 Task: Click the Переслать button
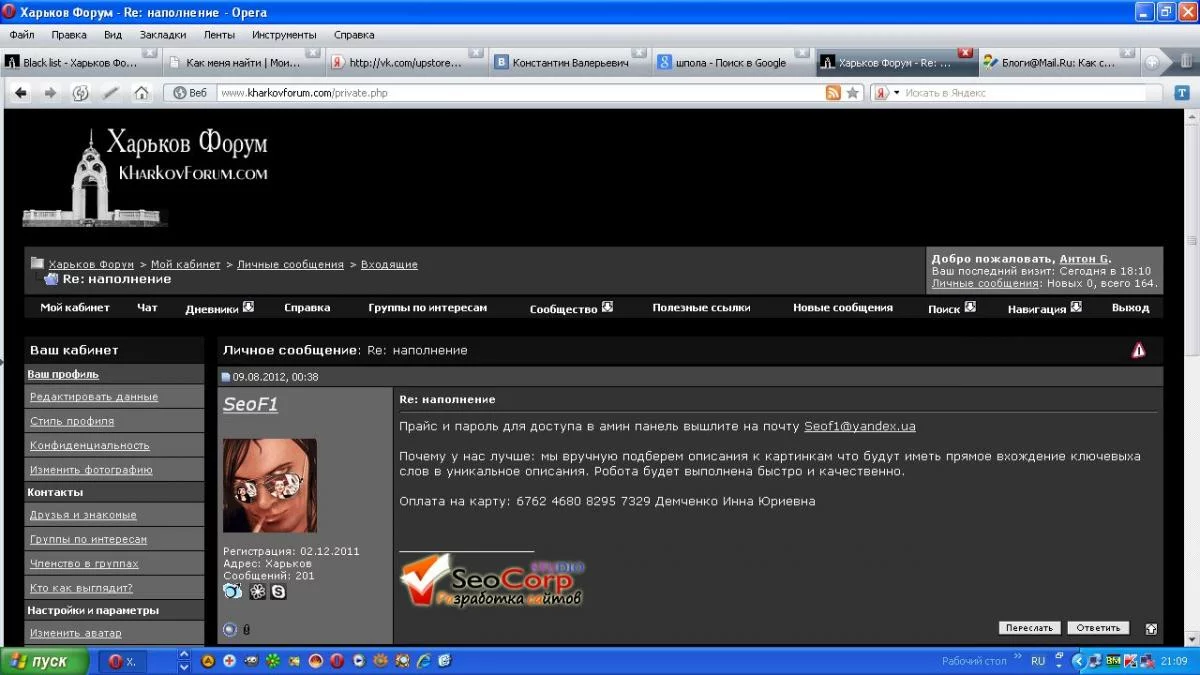pyautogui.click(x=1029, y=628)
